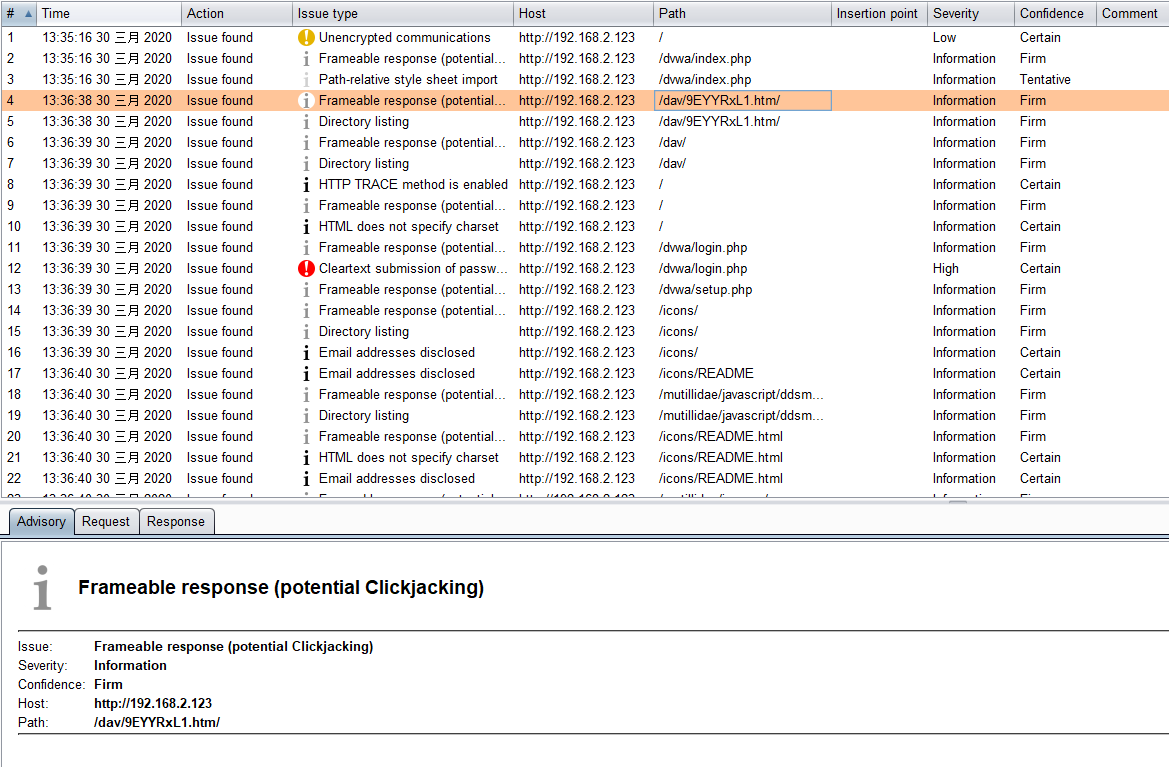Viewport: 1169px width, 767px height.
Task: Switch to the Request tab
Action: coord(106,522)
